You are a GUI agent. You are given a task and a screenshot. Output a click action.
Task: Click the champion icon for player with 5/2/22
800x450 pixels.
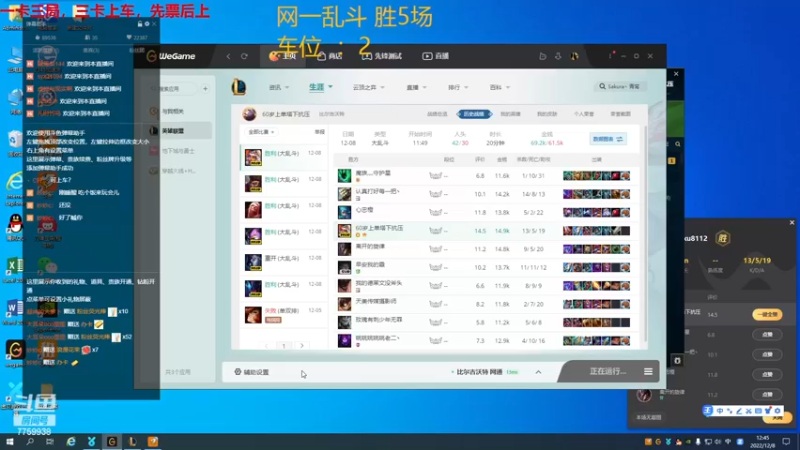pos(344,212)
